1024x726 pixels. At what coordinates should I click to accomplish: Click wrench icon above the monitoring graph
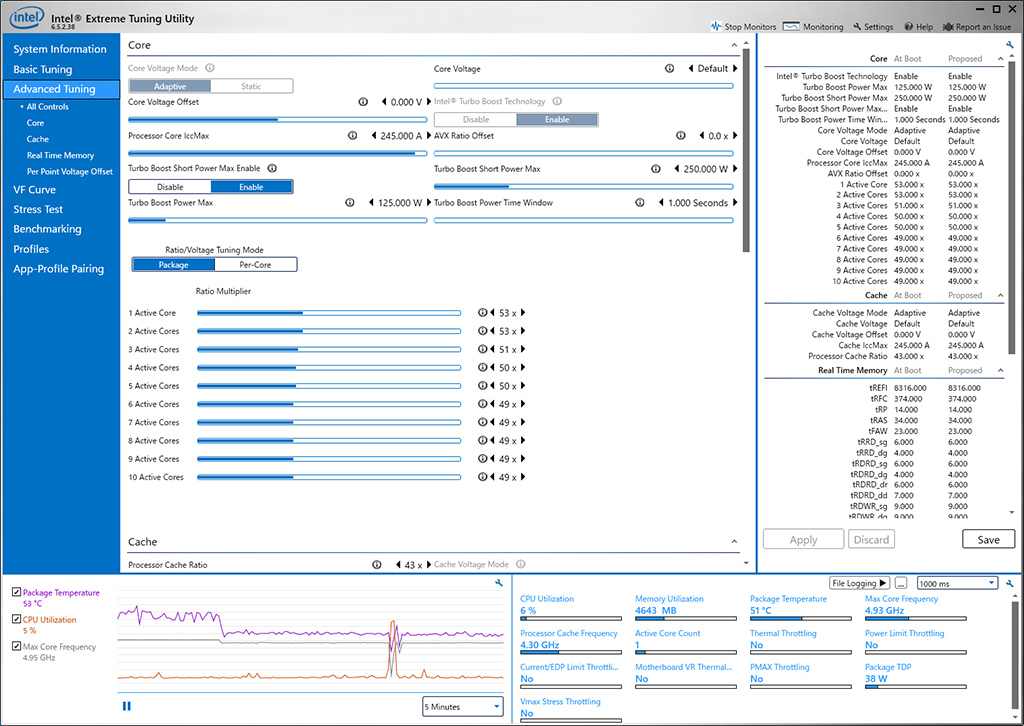click(x=499, y=583)
